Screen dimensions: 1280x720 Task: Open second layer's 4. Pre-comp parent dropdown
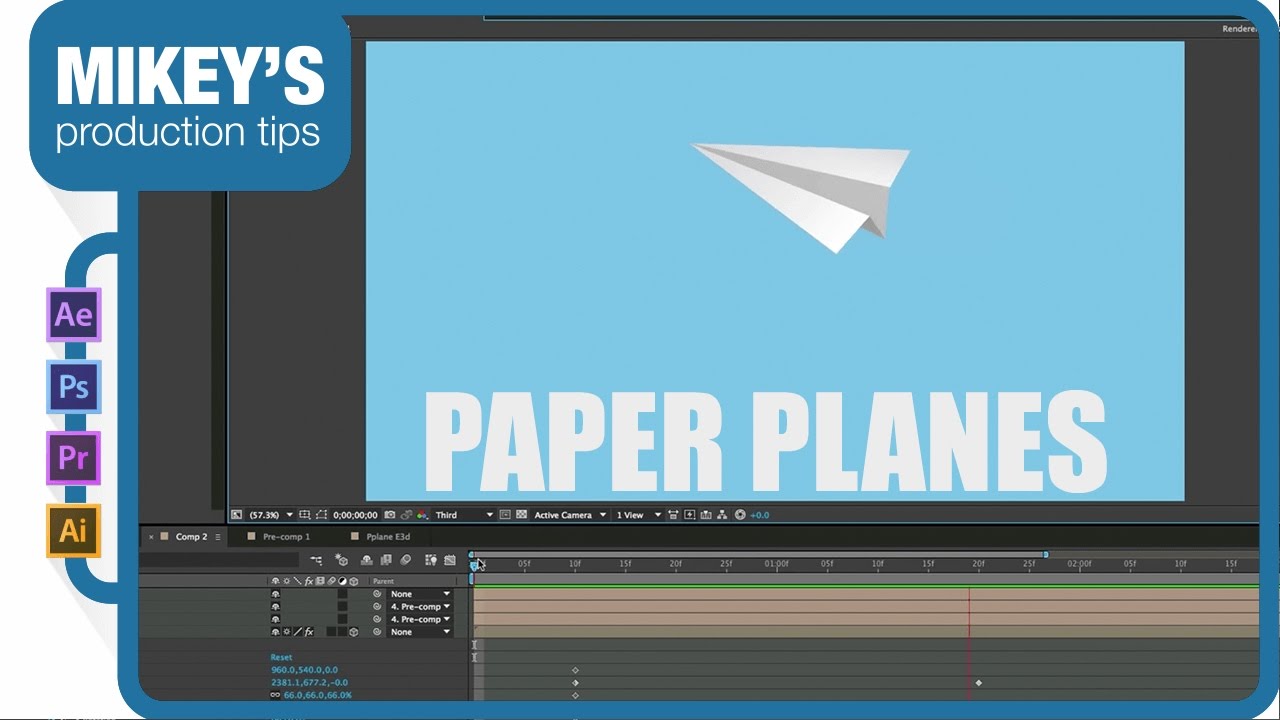420,607
